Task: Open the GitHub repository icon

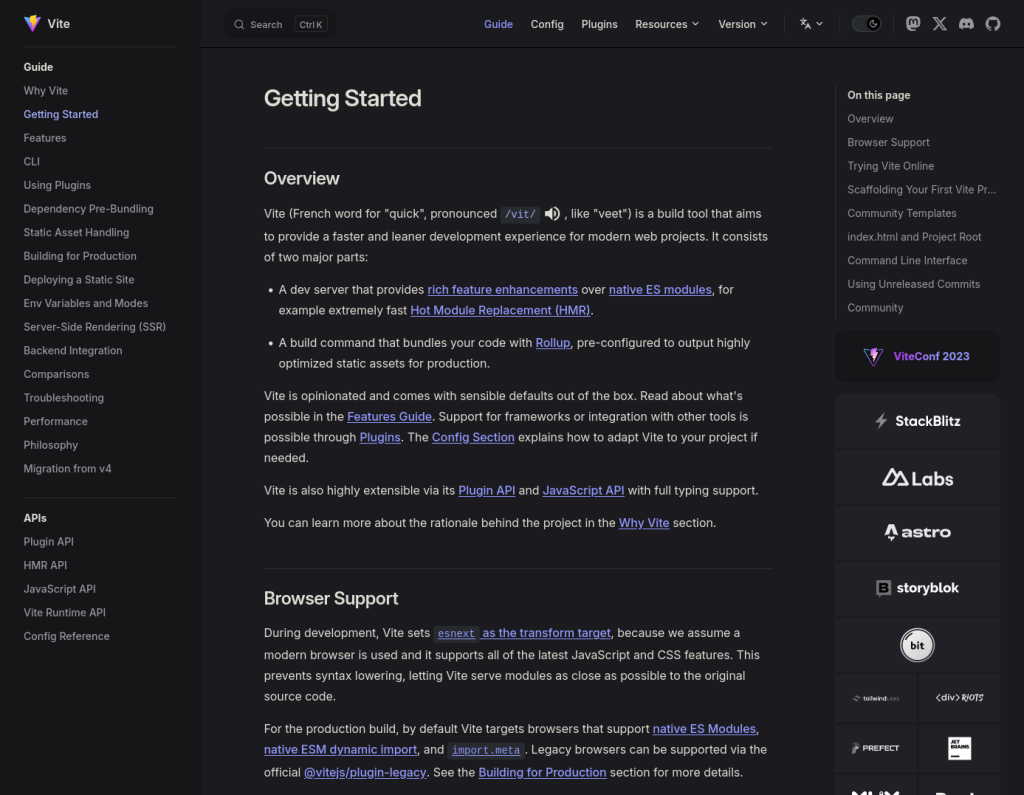Action: coord(993,24)
